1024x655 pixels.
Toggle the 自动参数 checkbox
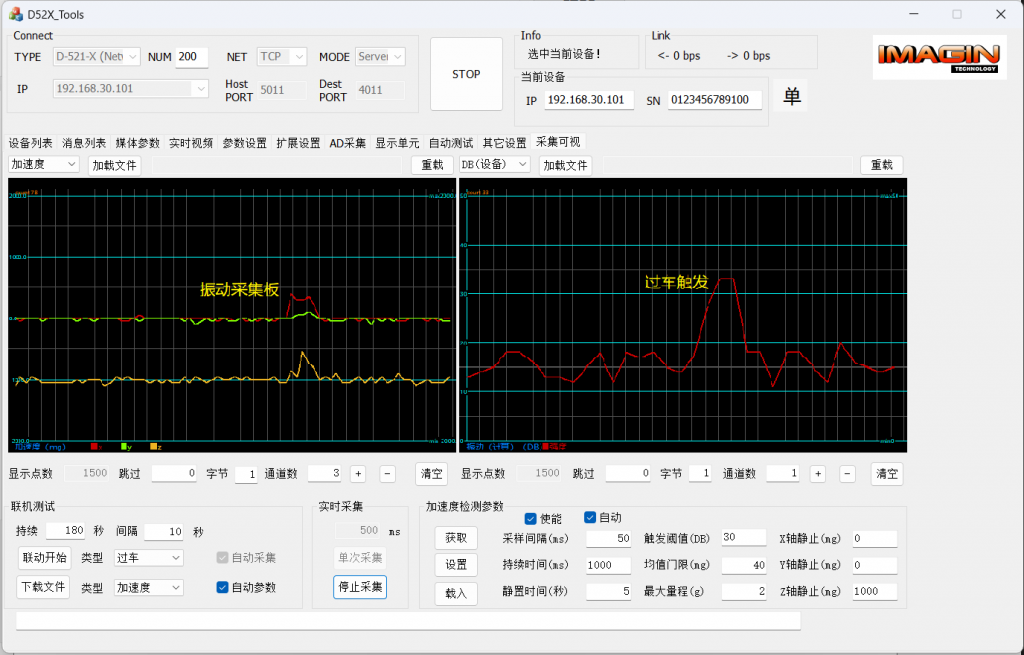(x=222, y=587)
